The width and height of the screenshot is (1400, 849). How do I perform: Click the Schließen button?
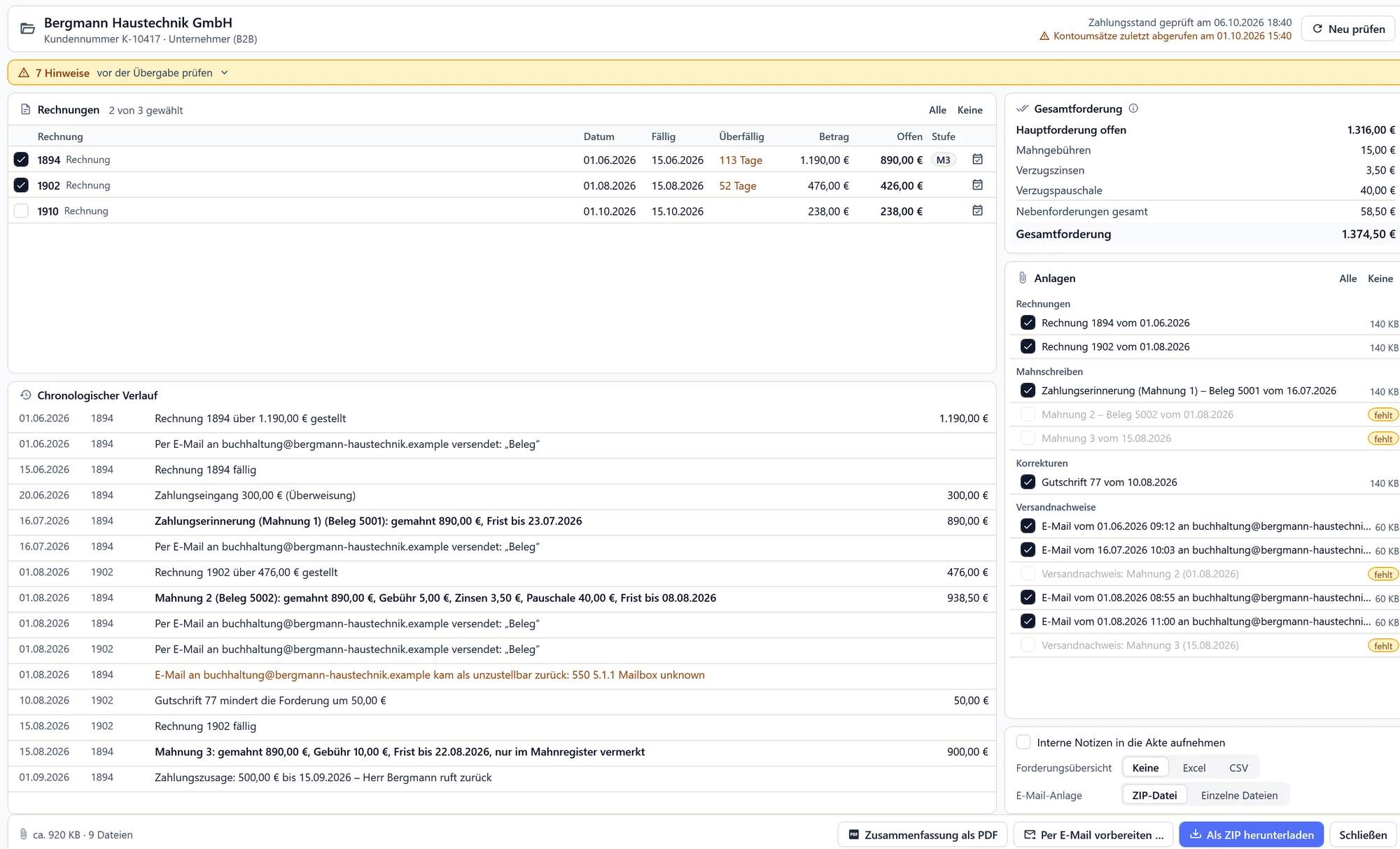(x=1362, y=834)
